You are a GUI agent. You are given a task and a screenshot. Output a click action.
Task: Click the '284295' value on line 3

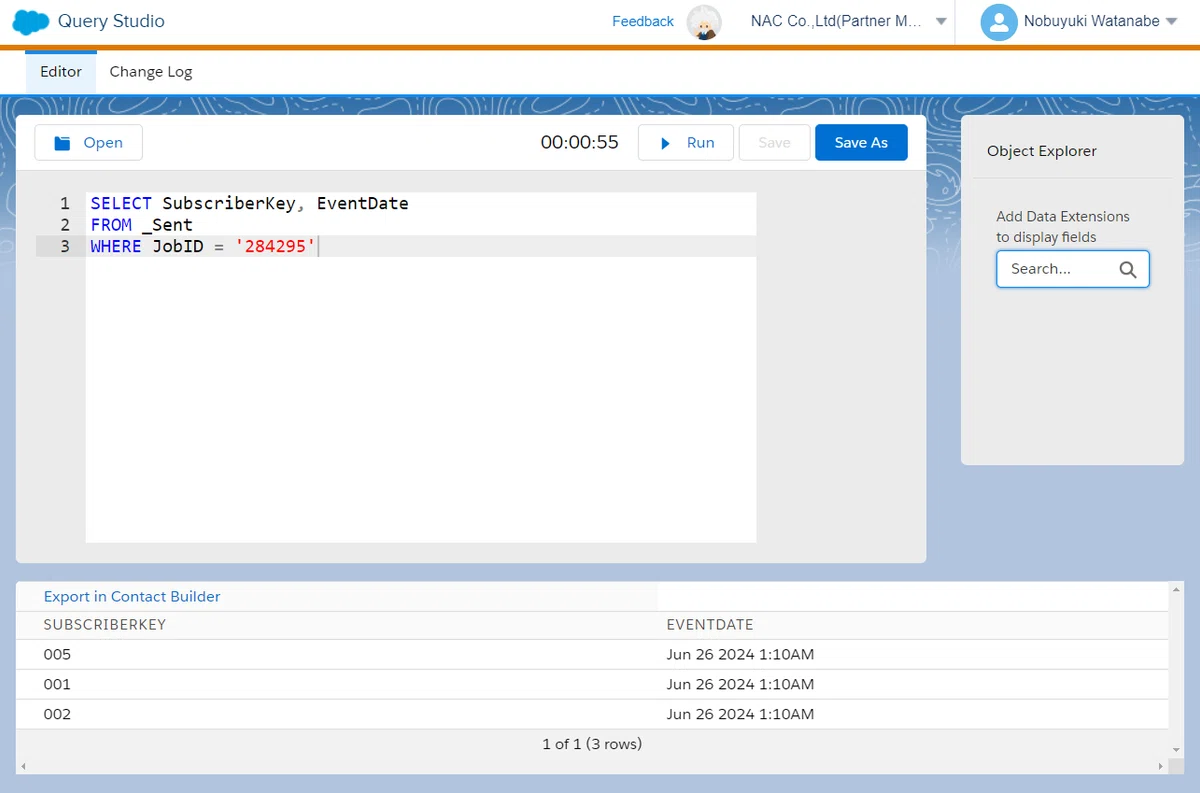coord(275,246)
